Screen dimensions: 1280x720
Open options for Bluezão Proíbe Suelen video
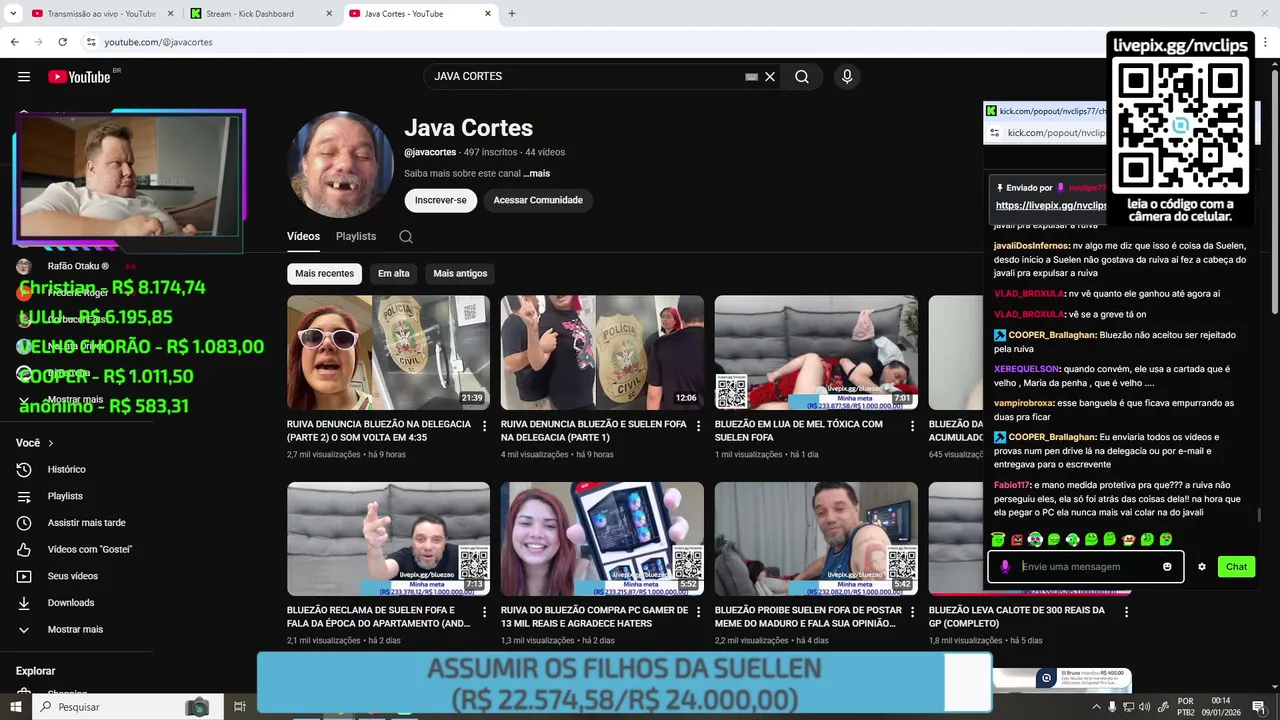coord(912,612)
